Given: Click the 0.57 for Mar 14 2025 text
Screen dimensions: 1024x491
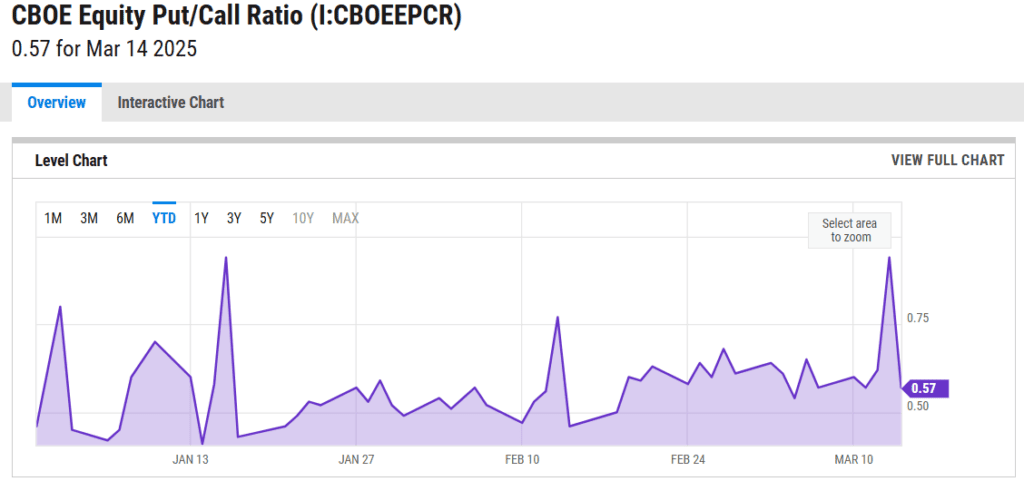Looking at the screenshot, I should 104,49.
